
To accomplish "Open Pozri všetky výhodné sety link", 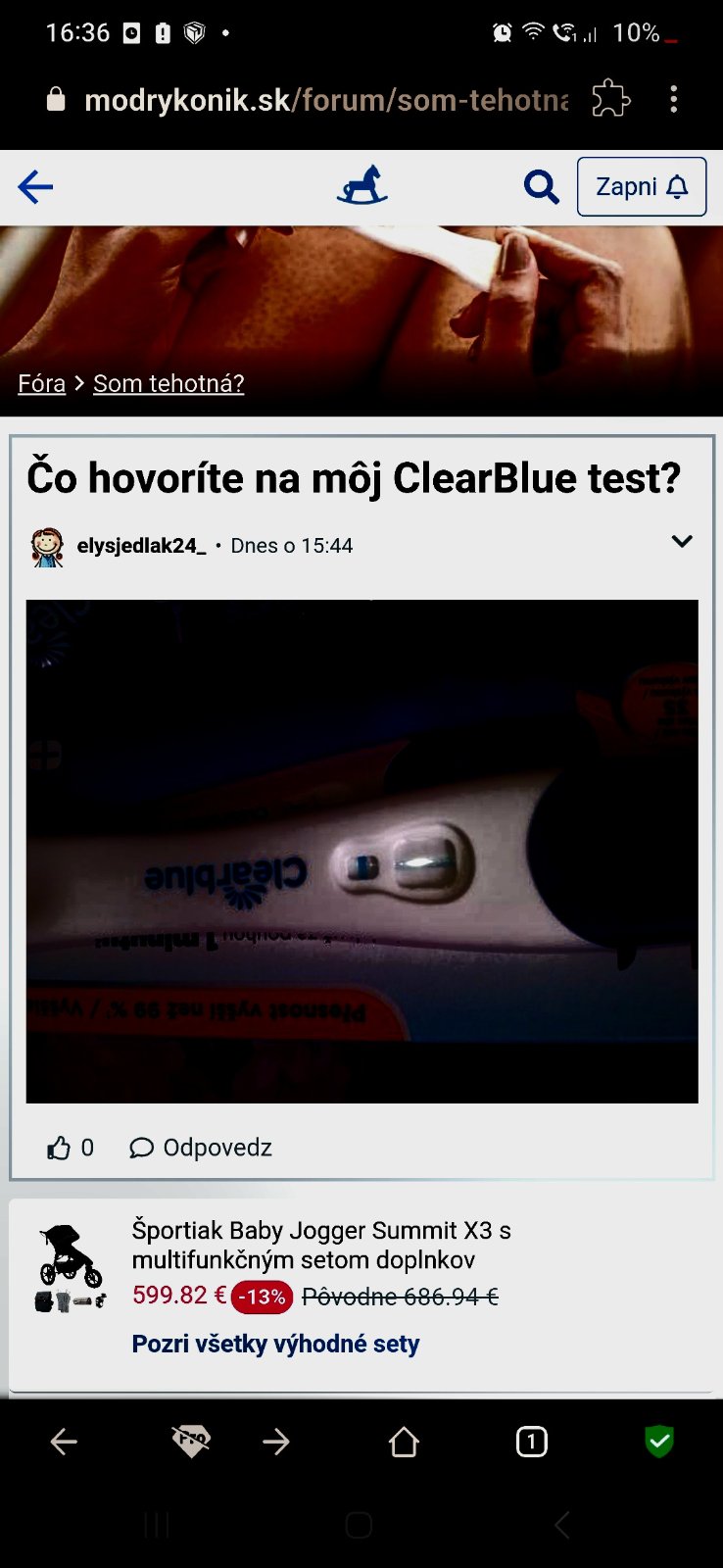I will point(275,1344).
